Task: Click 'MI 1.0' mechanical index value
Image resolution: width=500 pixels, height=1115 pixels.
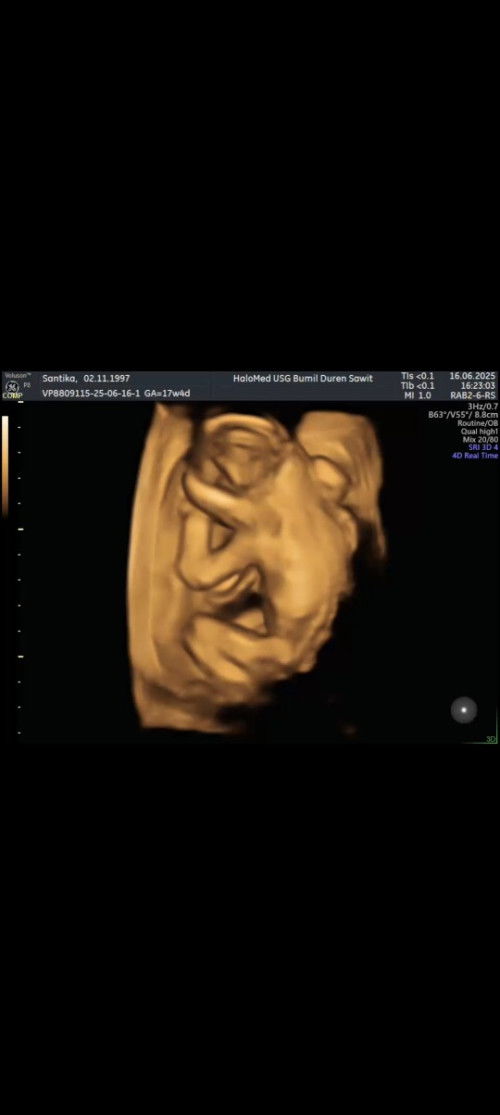Action: (x=418, y=395)
